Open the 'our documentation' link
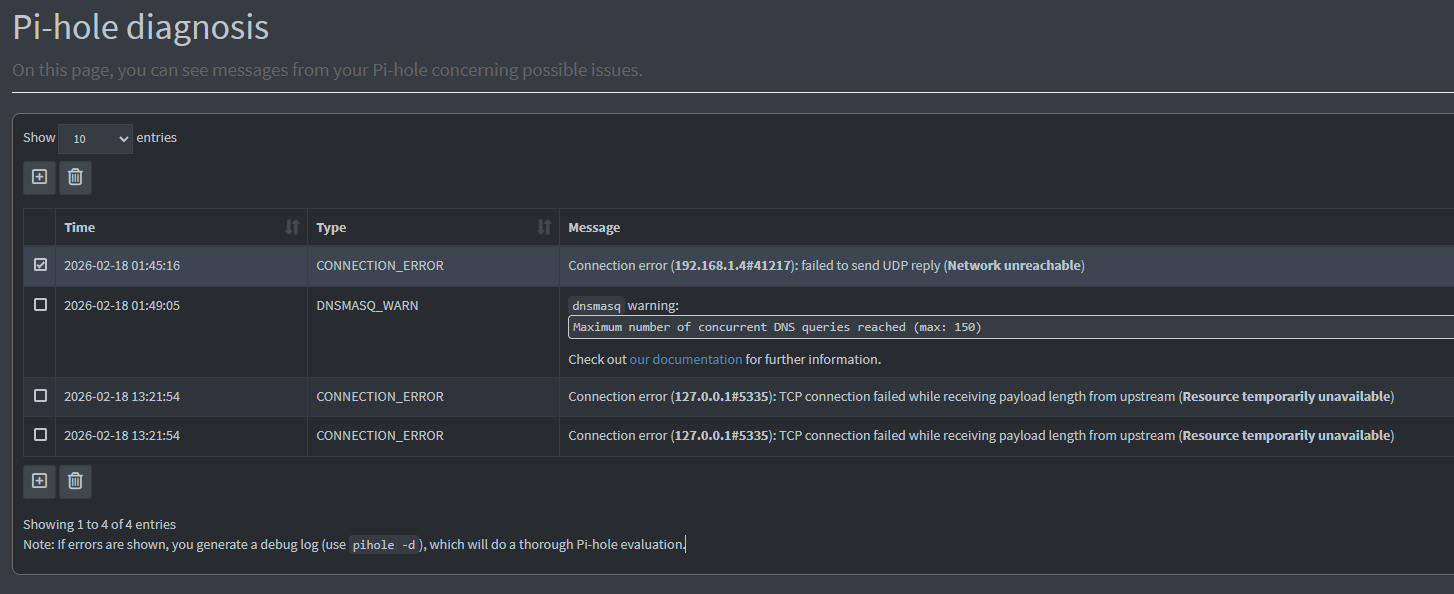This screenshot has height=594, width=1454. click(x=686, y=359)
